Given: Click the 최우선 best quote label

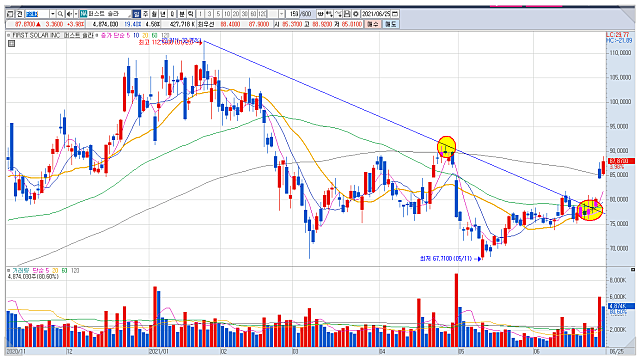Looking at the screenshot, I should 206,24.
